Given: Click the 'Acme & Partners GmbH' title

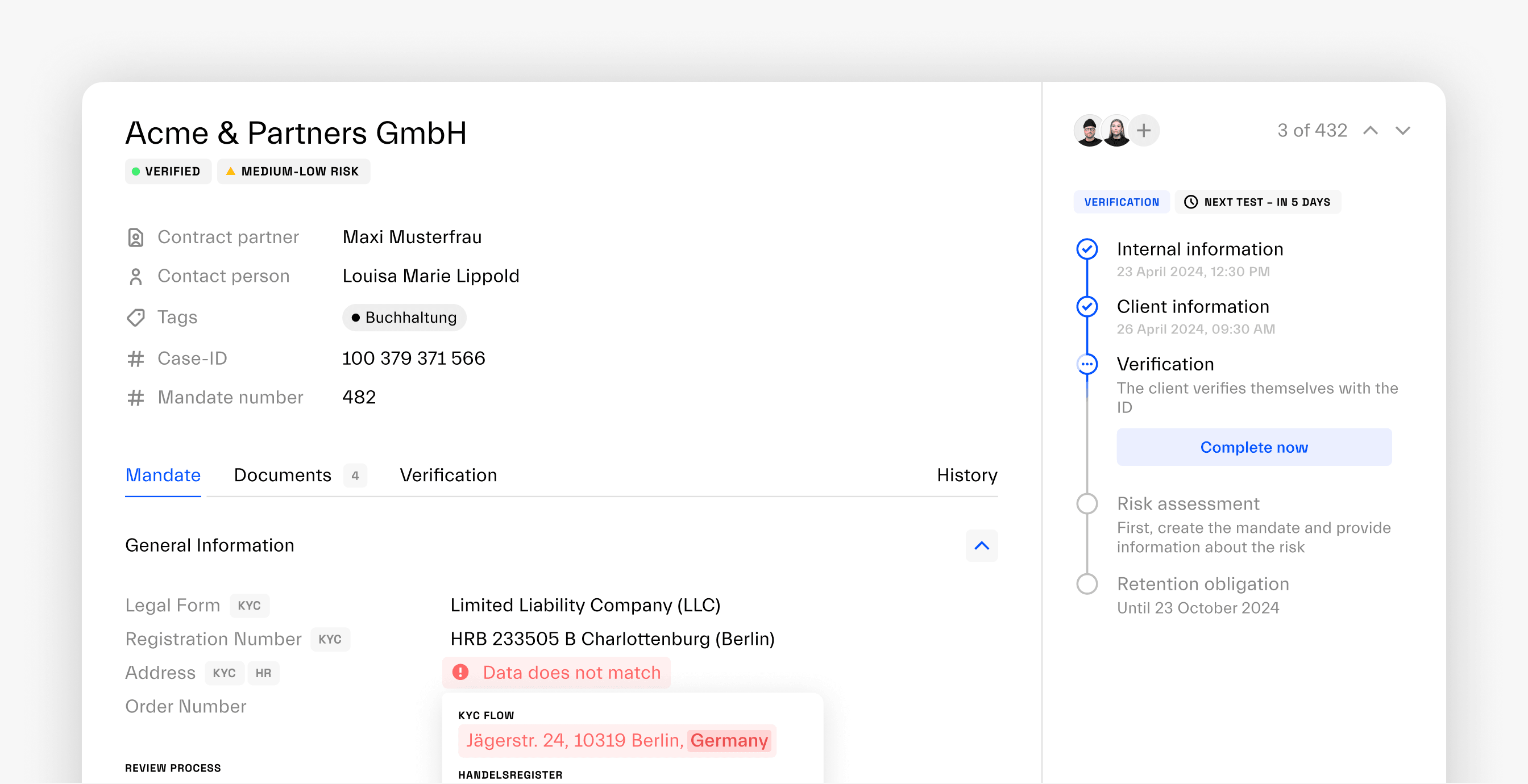Looking at the screenshot, I should pyautogui.click(x=296, y=132).
